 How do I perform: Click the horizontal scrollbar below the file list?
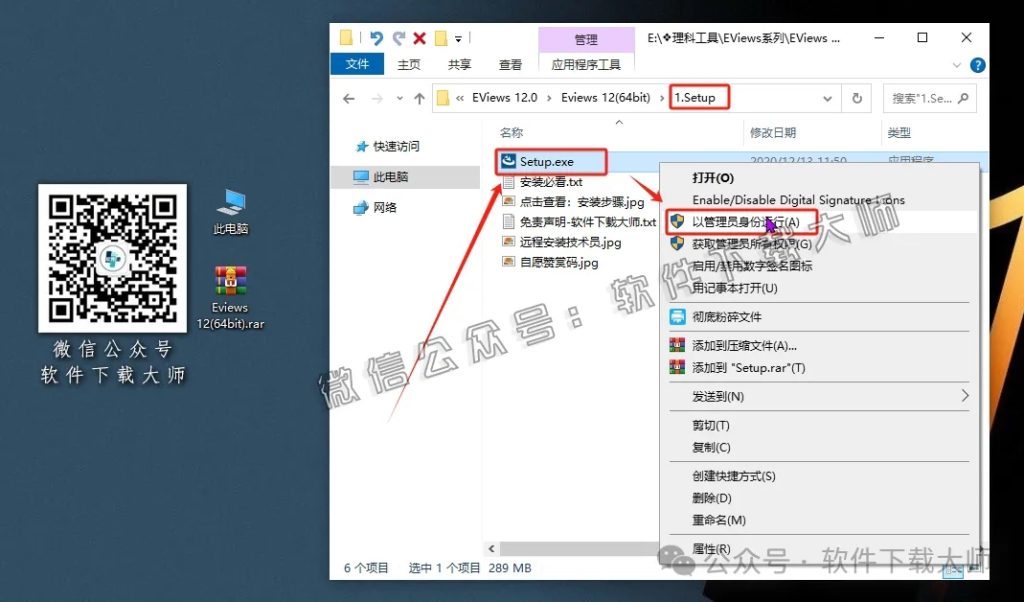tap(570, 548)
